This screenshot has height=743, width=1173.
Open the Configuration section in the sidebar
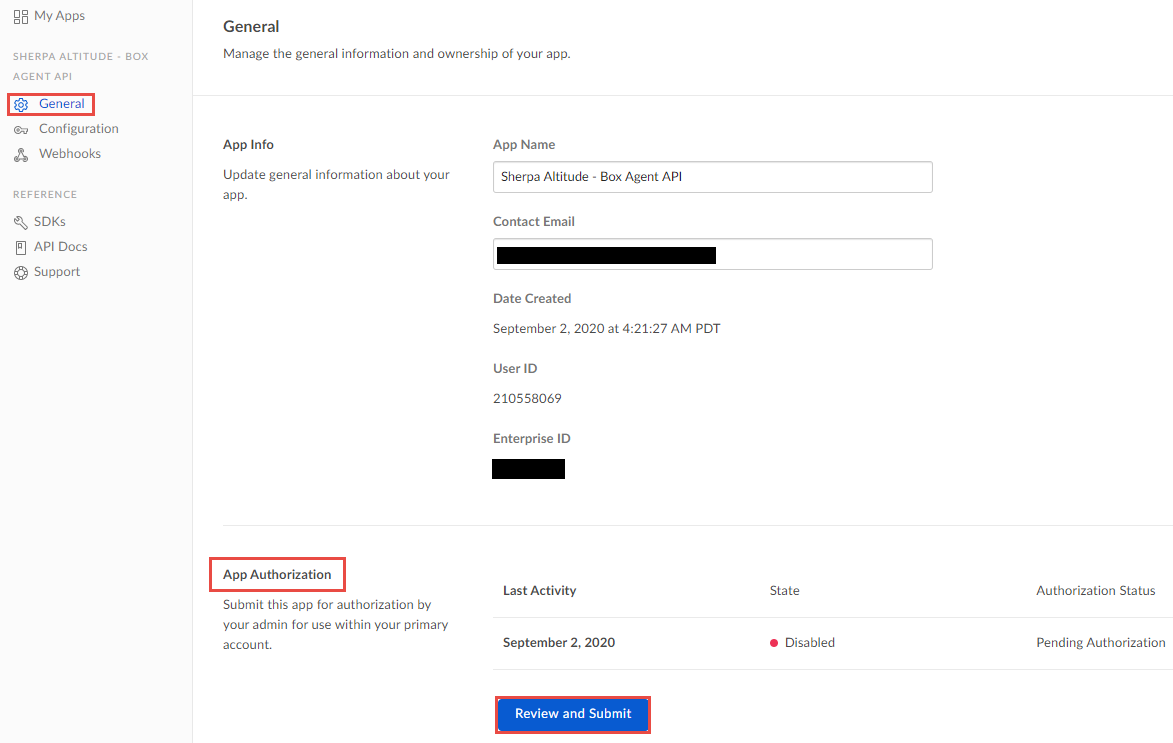point(78,129)
